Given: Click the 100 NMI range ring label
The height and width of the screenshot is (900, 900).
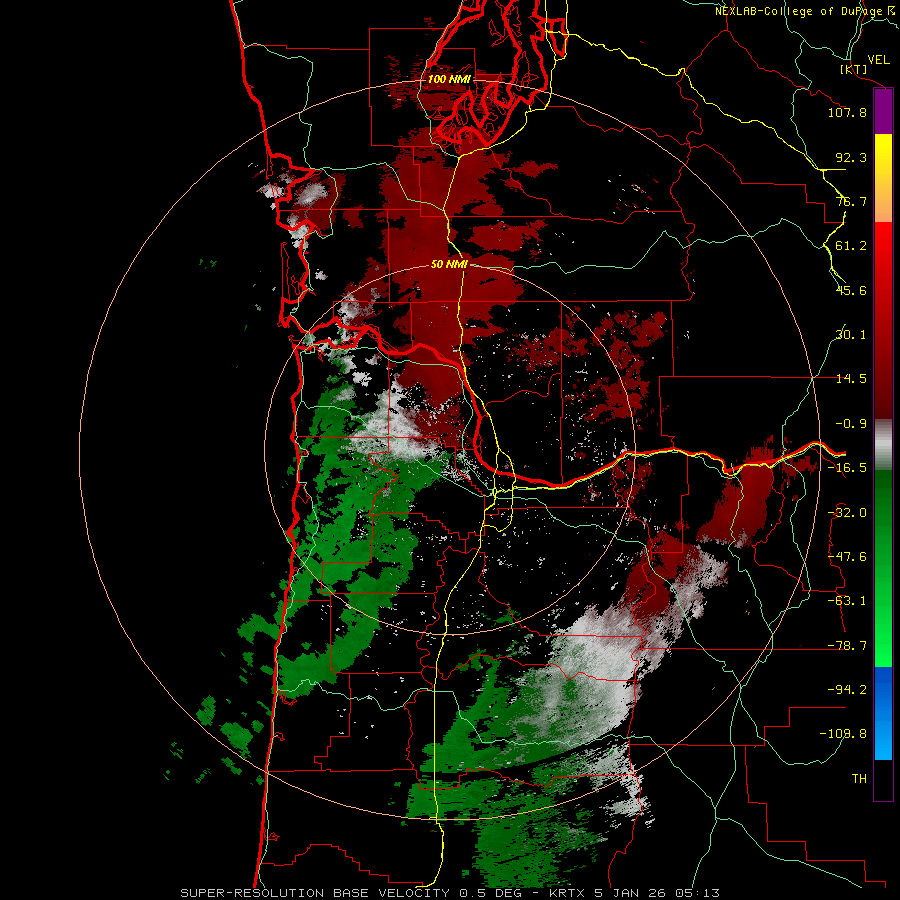Looking at the screenshot, I should [449, 79].
